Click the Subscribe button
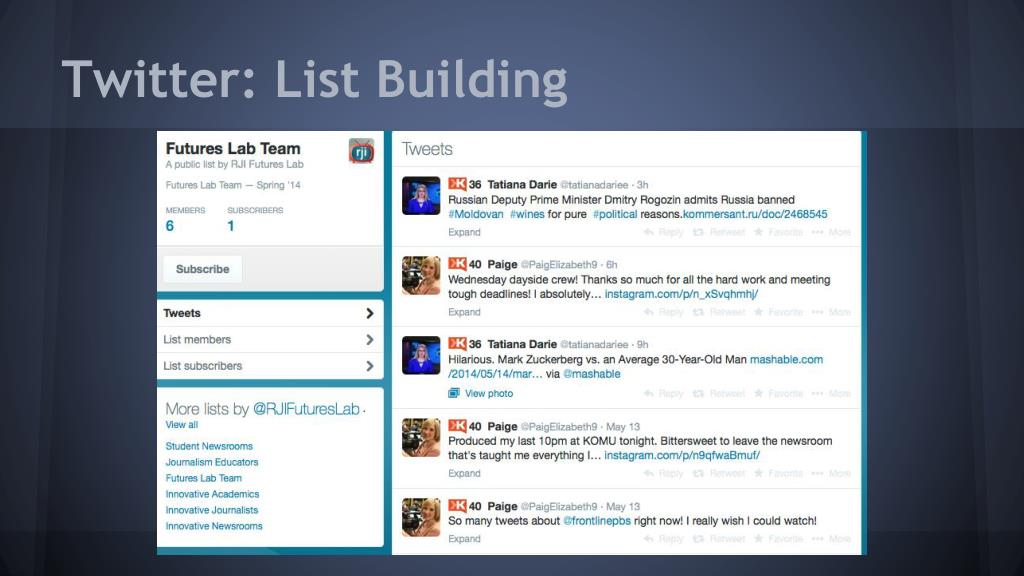 click(x=202, y=269)
